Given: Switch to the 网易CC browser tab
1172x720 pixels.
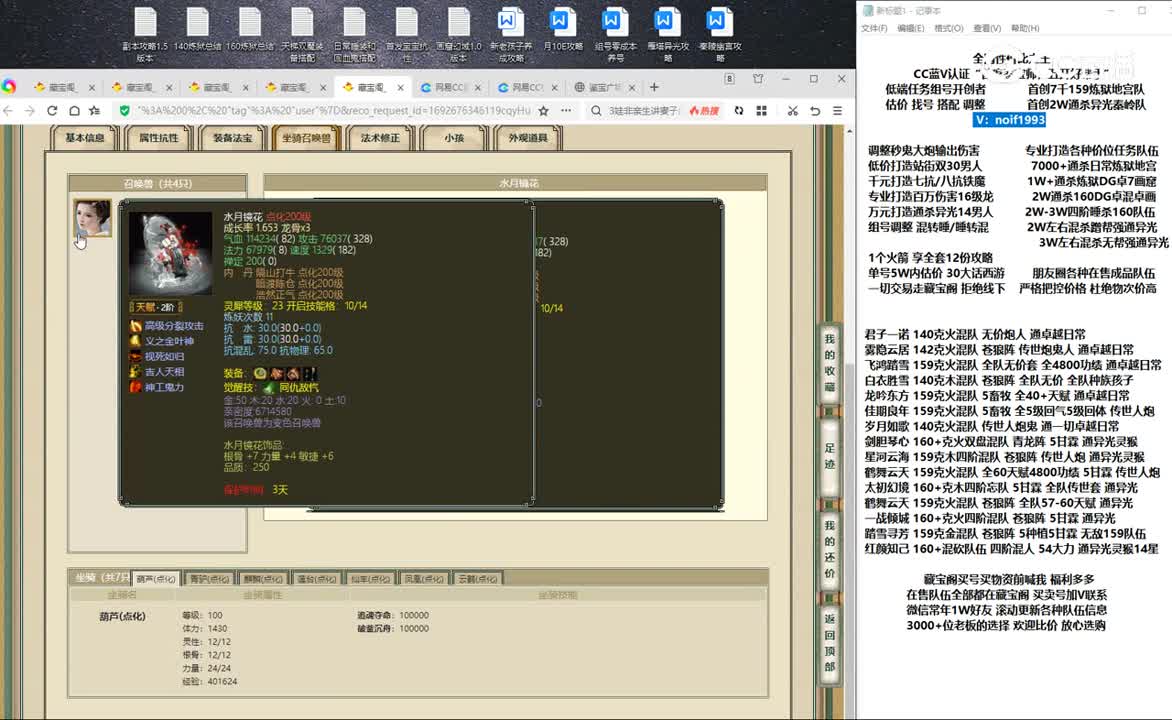Looking at the screenshot, I should [450, 87].
